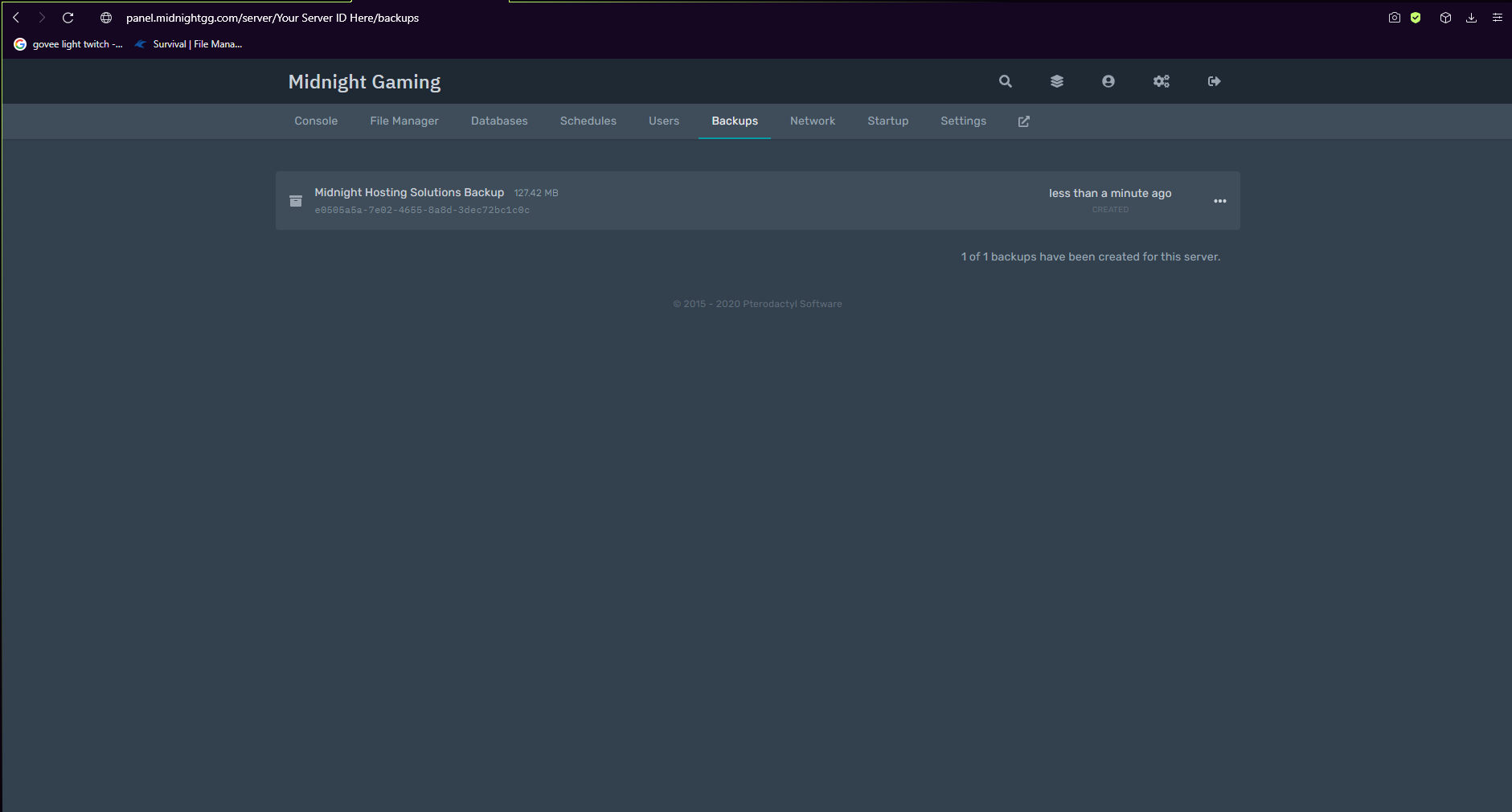1512x812 pixels.
Task: Click the globe site info icon
Action: pyautogui.click(x=106, y=18)
